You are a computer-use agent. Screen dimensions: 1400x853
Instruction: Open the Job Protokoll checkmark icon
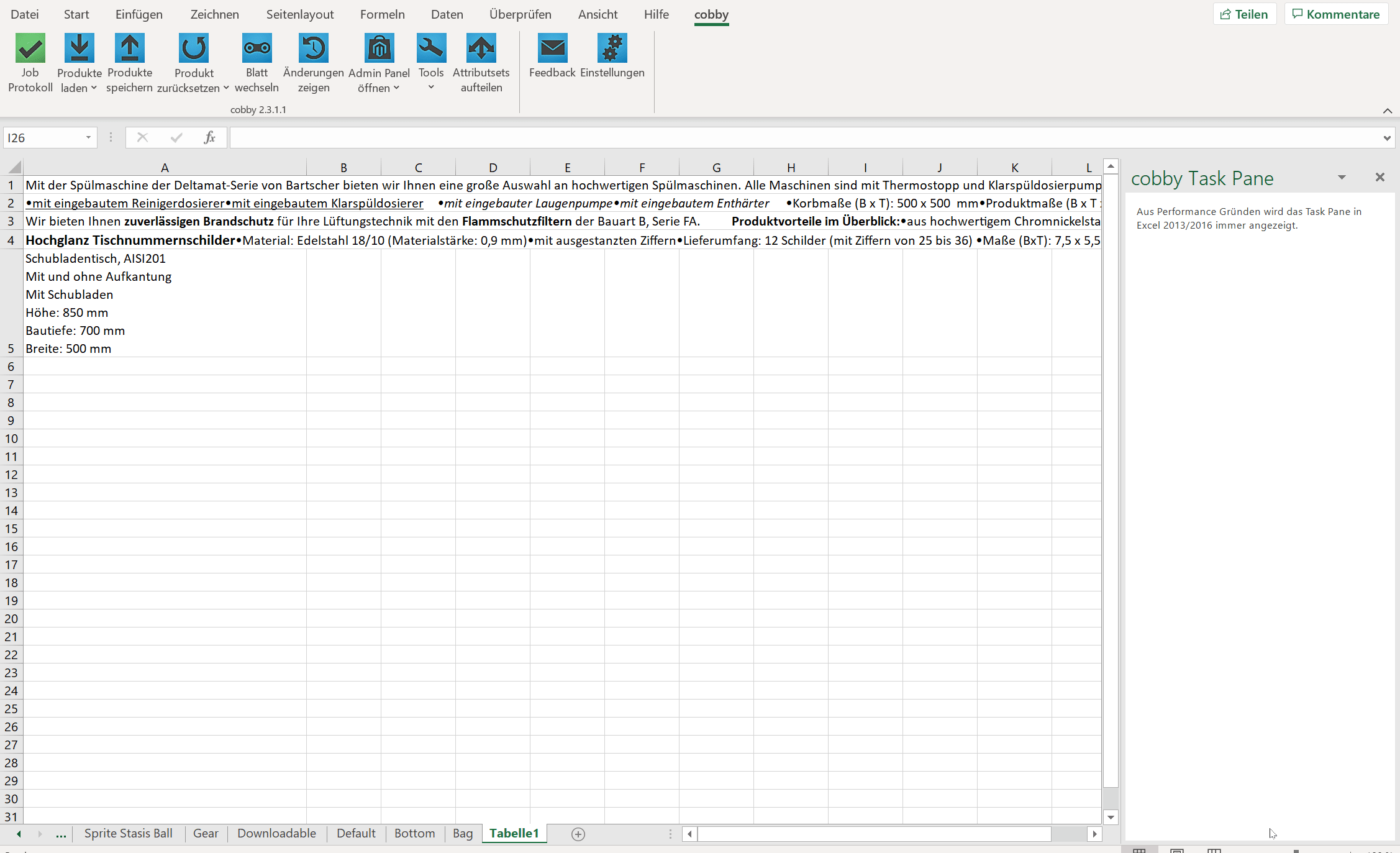[30, 48]
